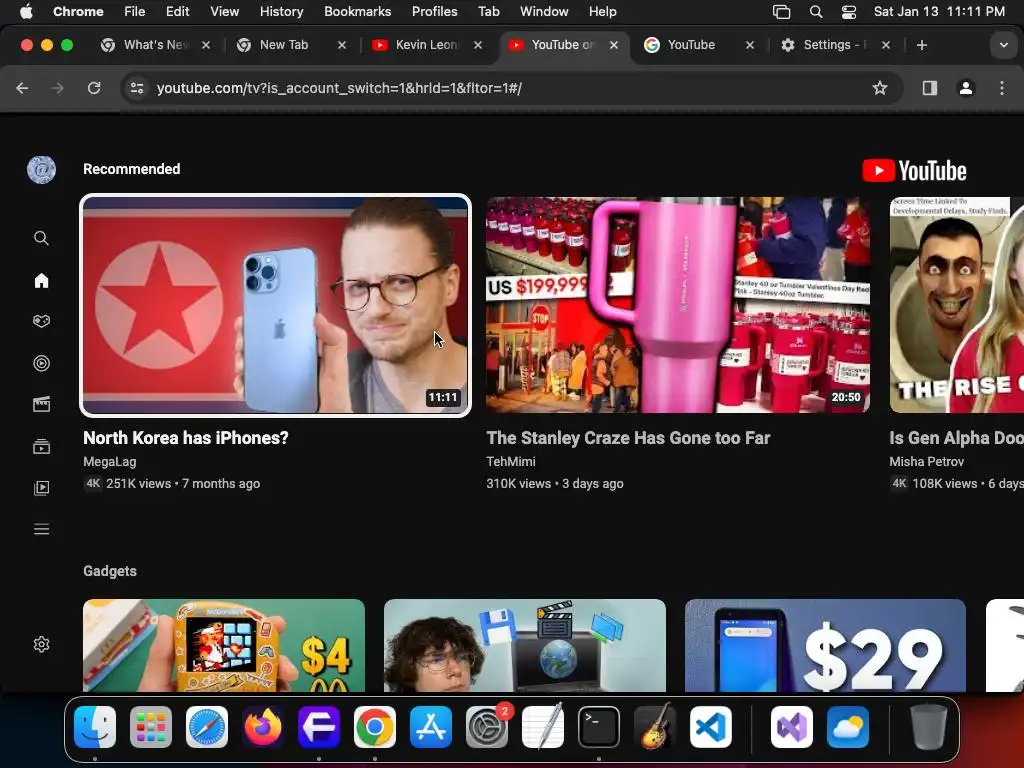
Task: Open the Subscriptions icon in sidebar
Action: pos(41,447)
